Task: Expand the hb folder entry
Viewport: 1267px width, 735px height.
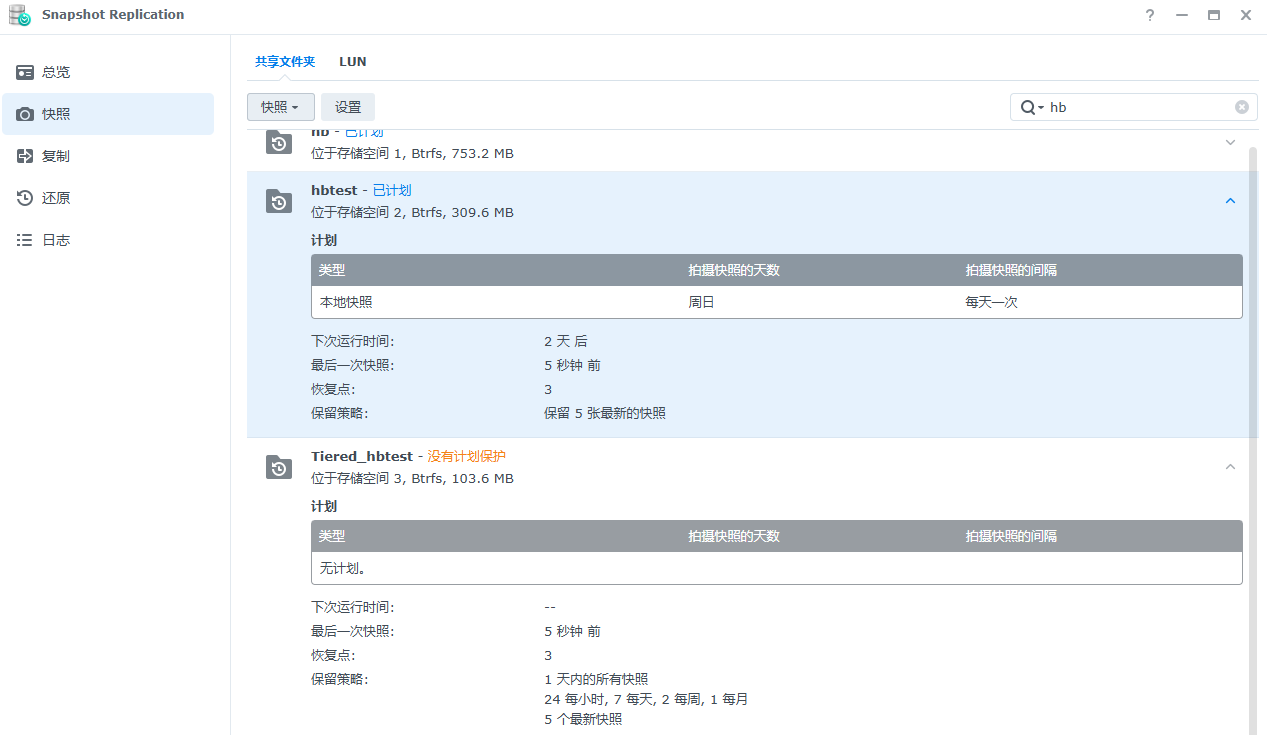Action: (1230, 143)
